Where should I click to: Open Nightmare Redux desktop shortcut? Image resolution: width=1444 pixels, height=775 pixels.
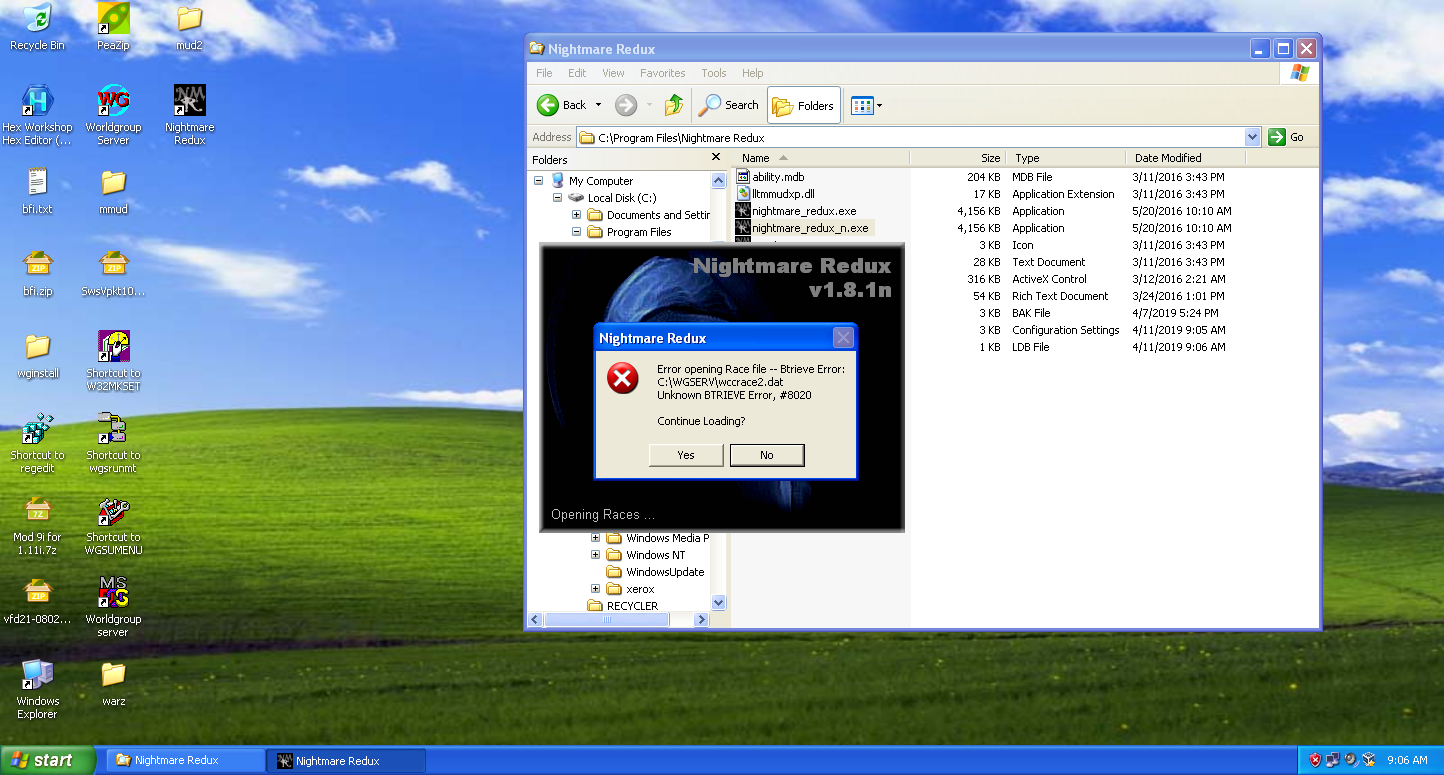click(190, 101)
